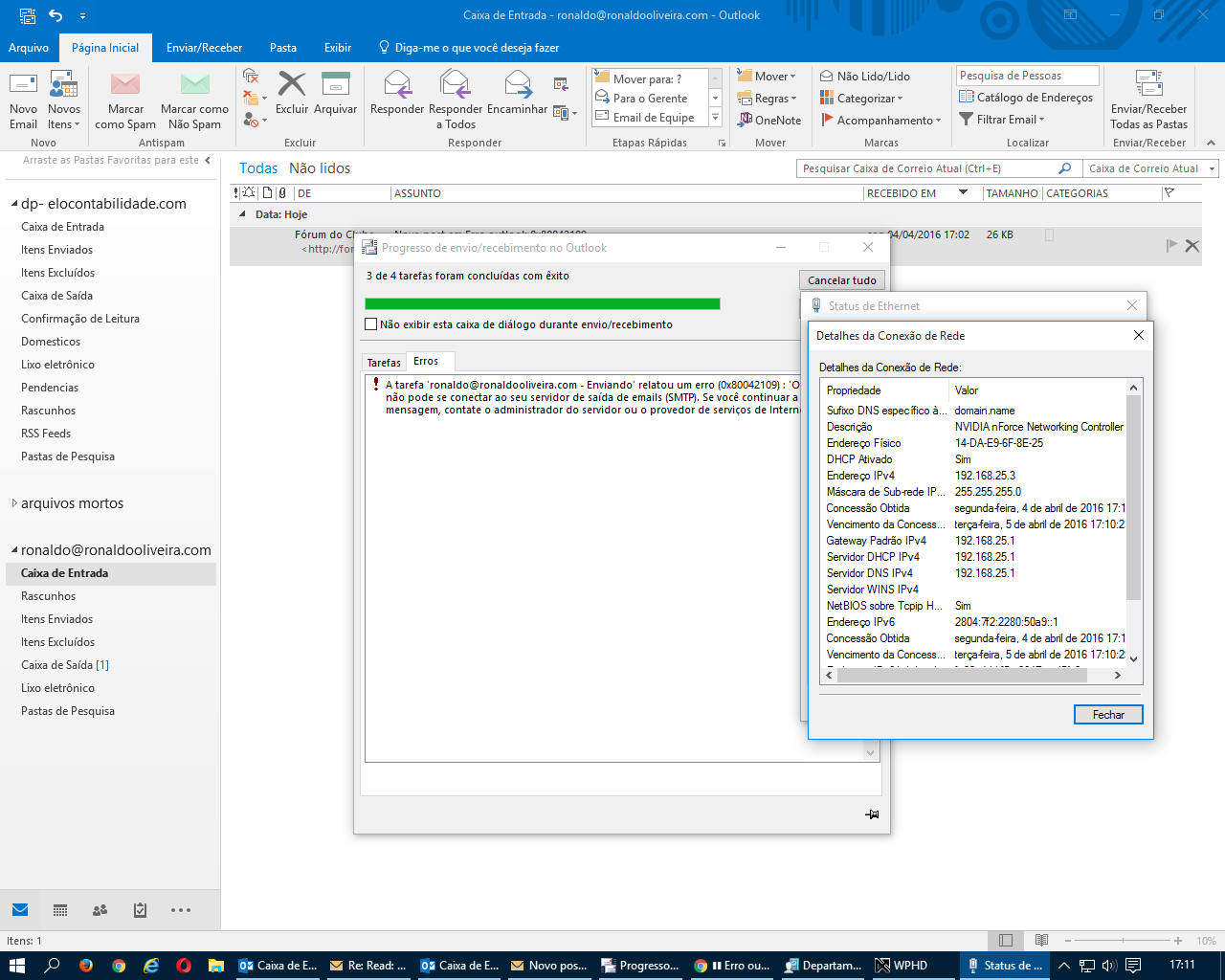Switch to Mail view in bottom navigation
The width and height of the screenshot is (1225, 980).
(x=20, y=909)
